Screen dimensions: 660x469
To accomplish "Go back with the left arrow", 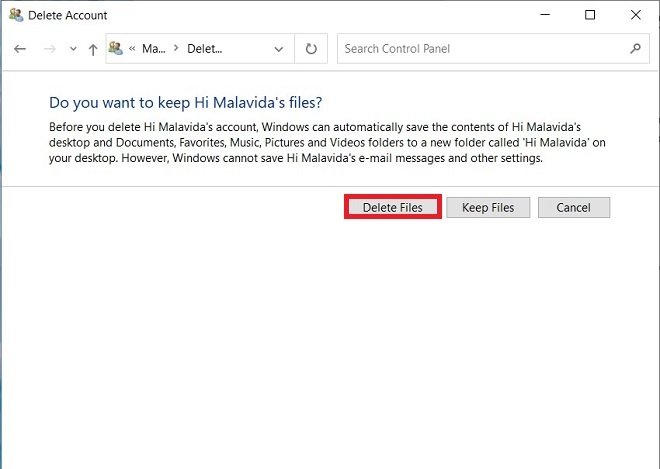I will pyautogui.click(x=20, y=49).
